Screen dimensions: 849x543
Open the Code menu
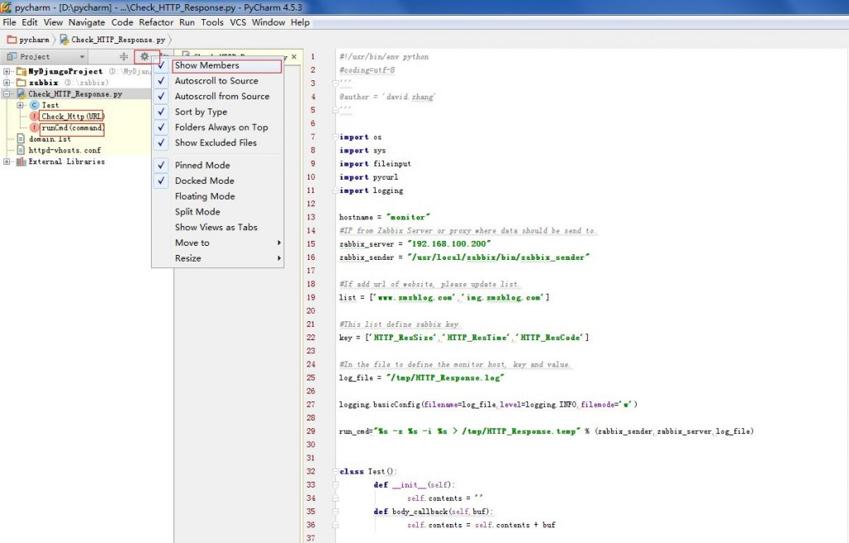[122, 22]
